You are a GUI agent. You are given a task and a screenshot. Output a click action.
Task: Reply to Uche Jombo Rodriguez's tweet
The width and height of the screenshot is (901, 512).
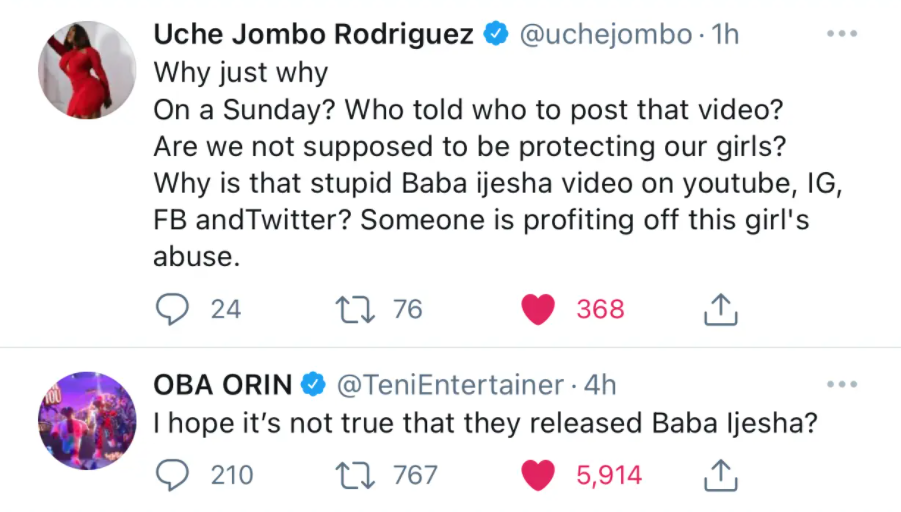click(x=174, y=310)
